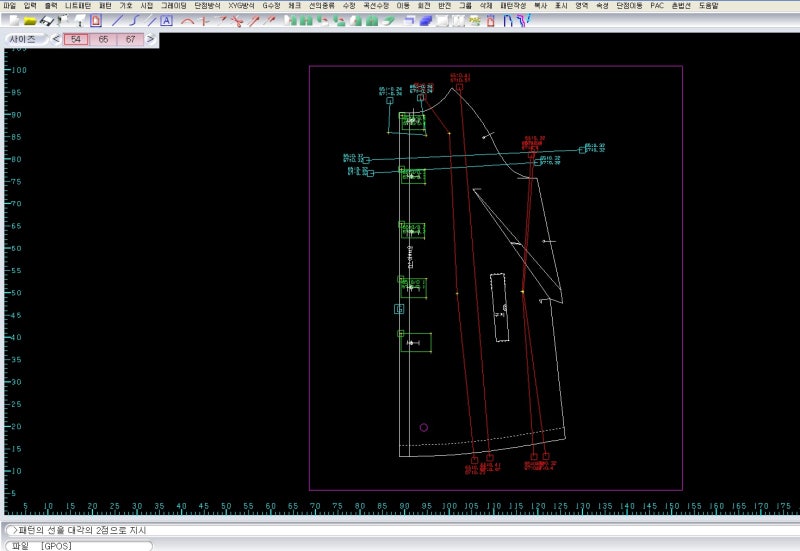Image resolution: width=800 pixels, height=551 pixels.
Task: Click the red arc curve tool icon
Action: coord(187,20)
